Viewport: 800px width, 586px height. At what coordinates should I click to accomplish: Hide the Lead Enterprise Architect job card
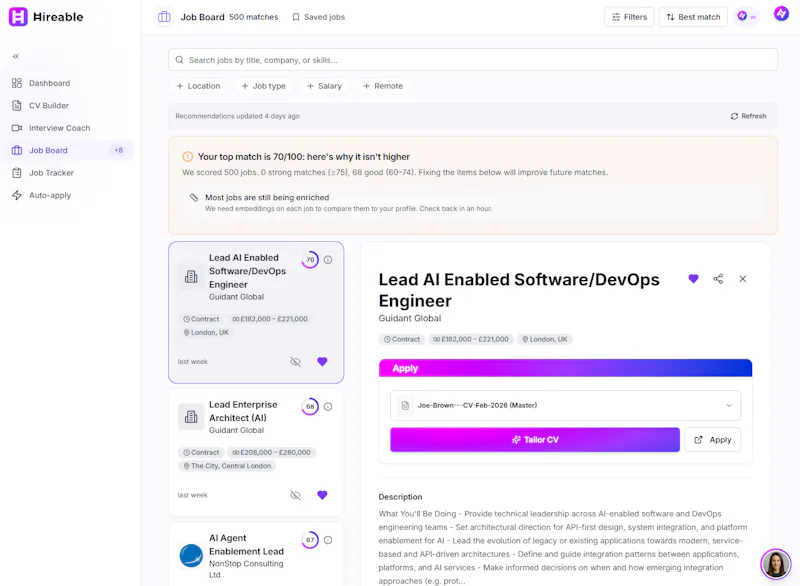coord(295,495)
